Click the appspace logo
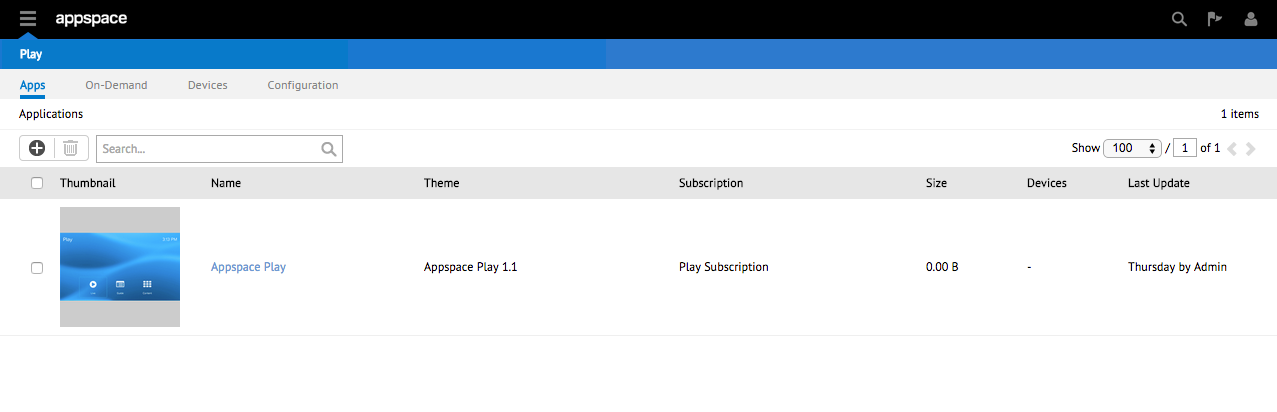Screen dimensions: 1277x412 [x=91, y=18]
